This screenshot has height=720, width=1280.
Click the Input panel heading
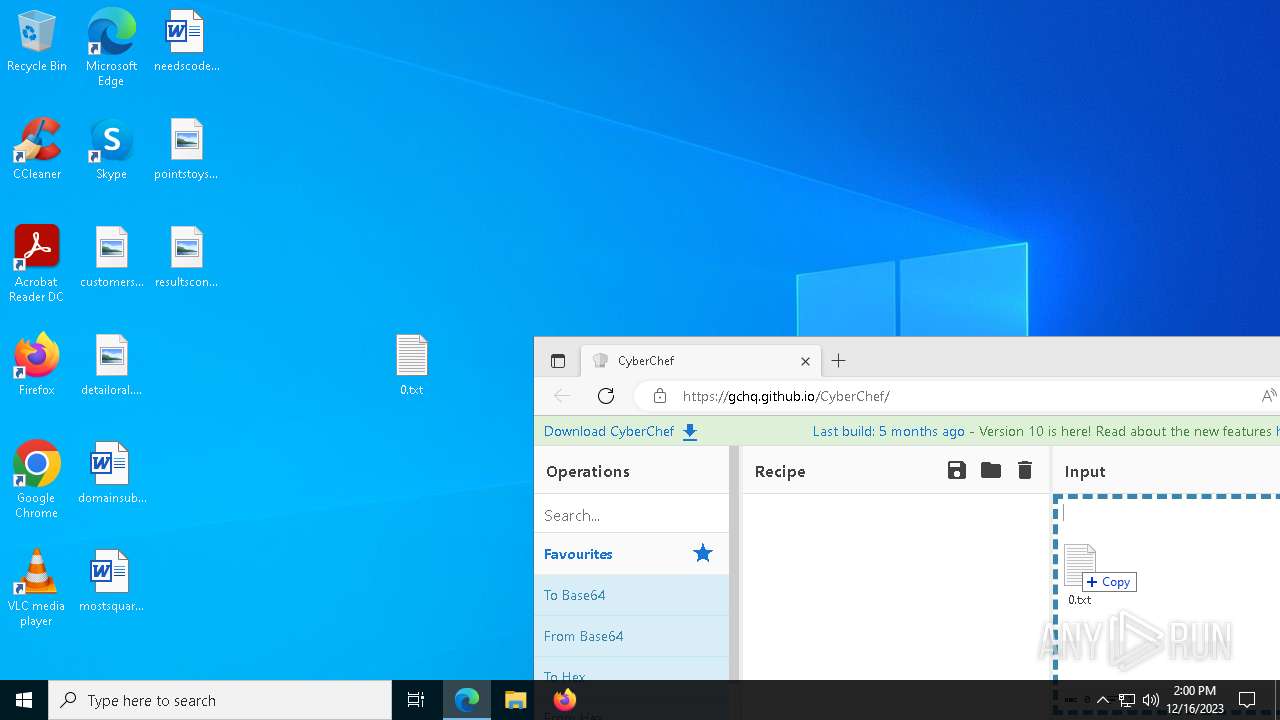coord(1085,471)
